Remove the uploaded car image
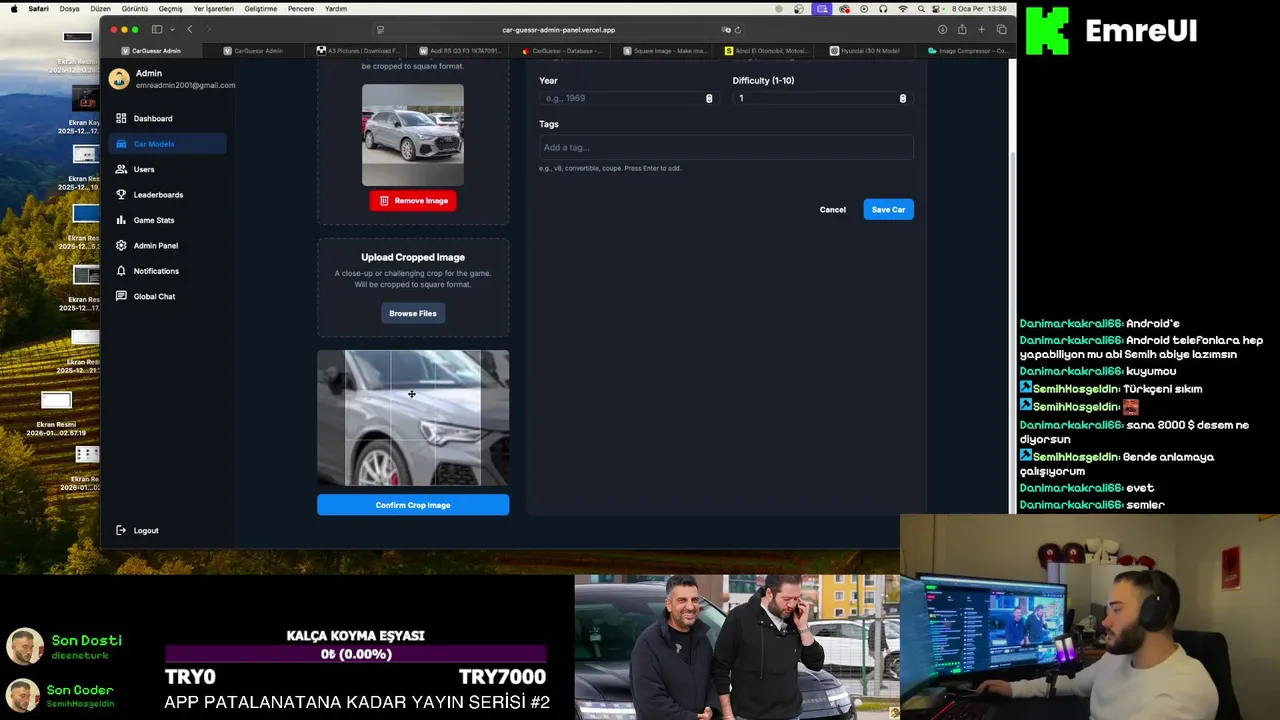The height and width of the screenshot is (720, 1280). (x=413, y=201)
